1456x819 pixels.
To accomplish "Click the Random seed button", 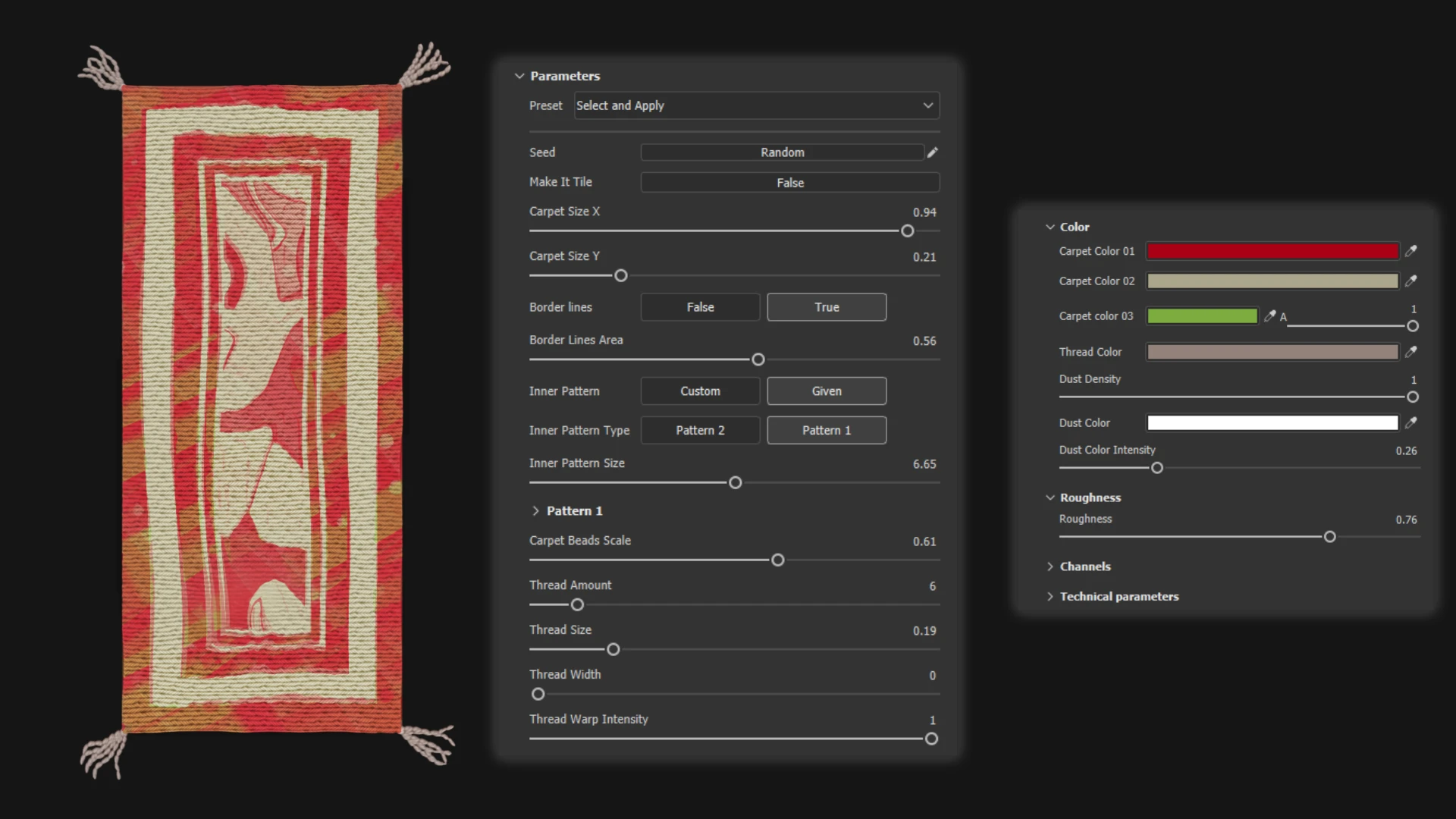I will click(783, 152).
